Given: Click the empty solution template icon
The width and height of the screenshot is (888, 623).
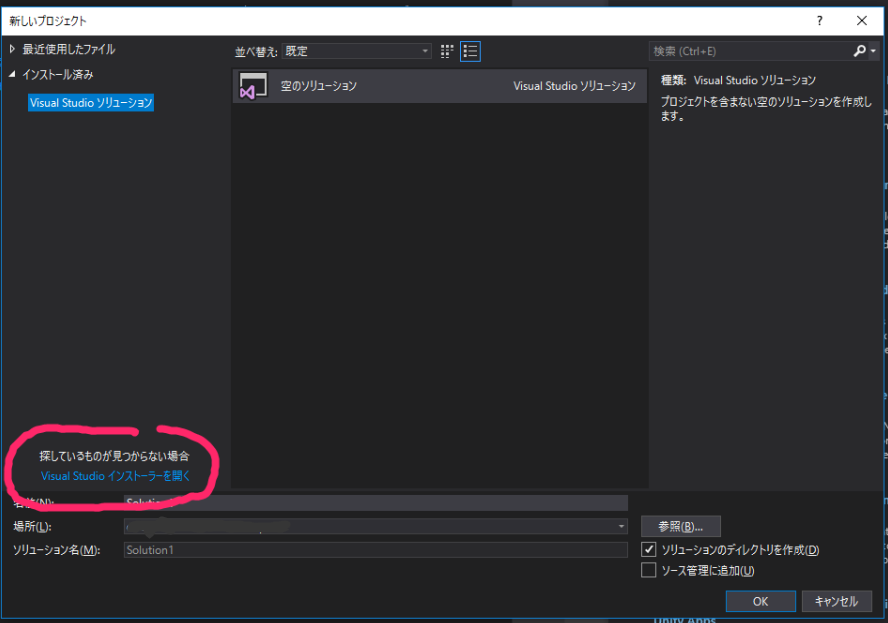Looking at the screenshot, I should pos(253,86).
